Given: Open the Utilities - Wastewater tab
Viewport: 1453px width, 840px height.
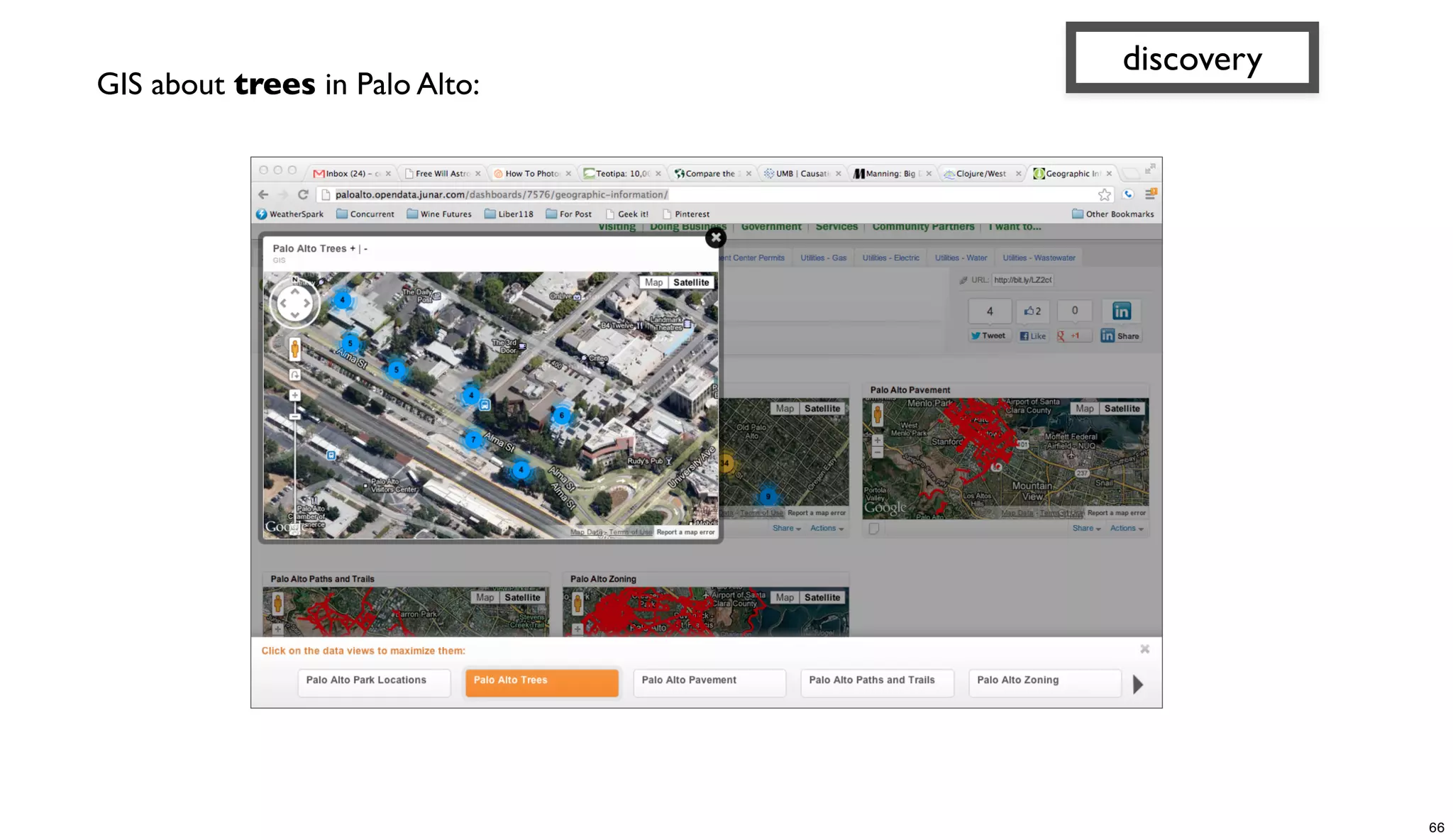Looking at the screenshot, I should (1039, 258).
